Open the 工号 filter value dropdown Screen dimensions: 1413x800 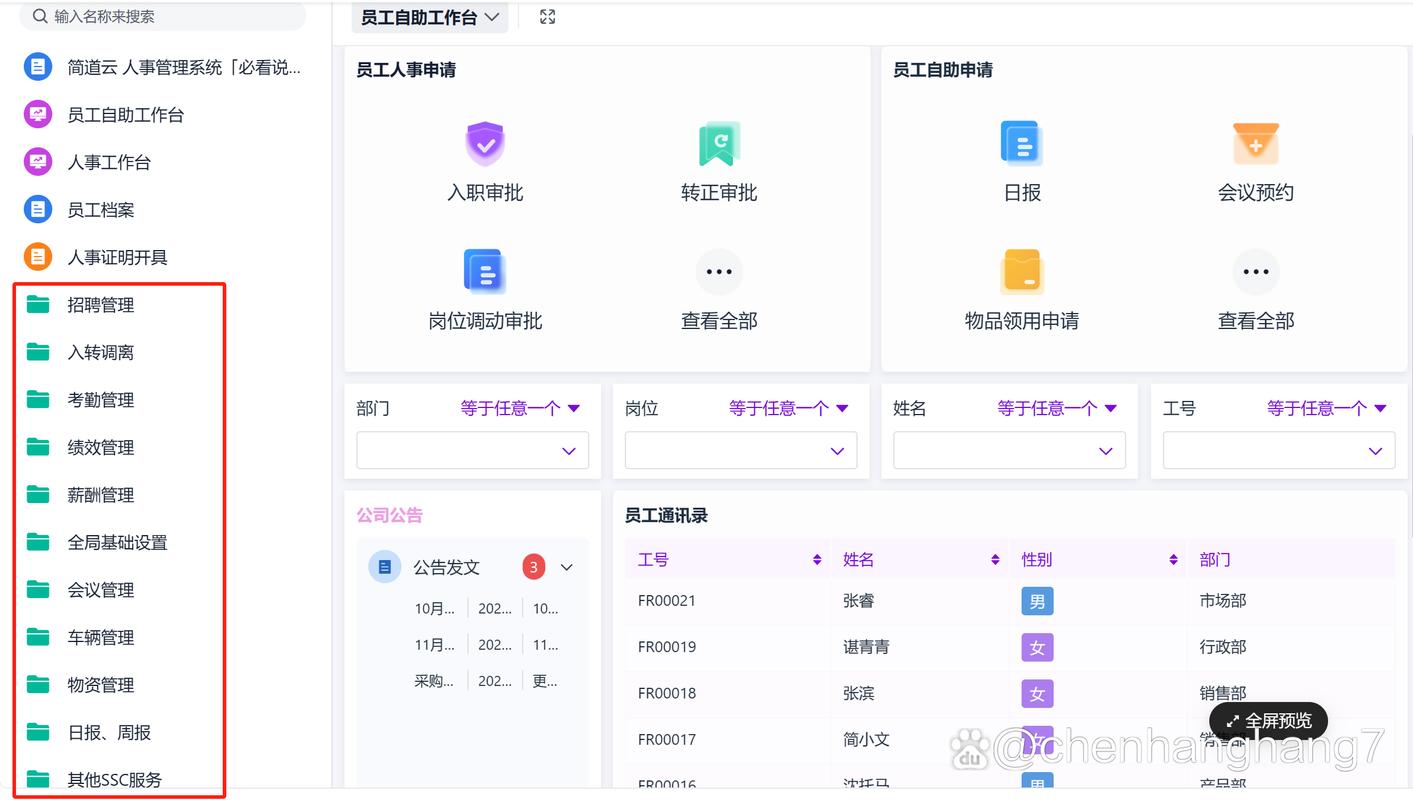1278,450
